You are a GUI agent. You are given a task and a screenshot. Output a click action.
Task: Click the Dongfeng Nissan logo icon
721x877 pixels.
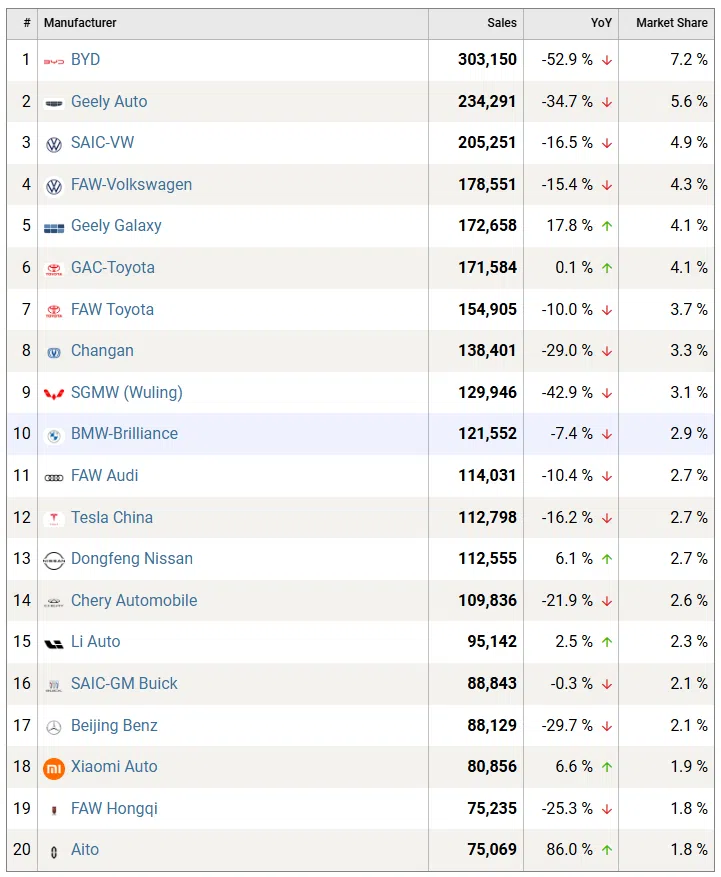pyautogui.click(x=54, y=560)
